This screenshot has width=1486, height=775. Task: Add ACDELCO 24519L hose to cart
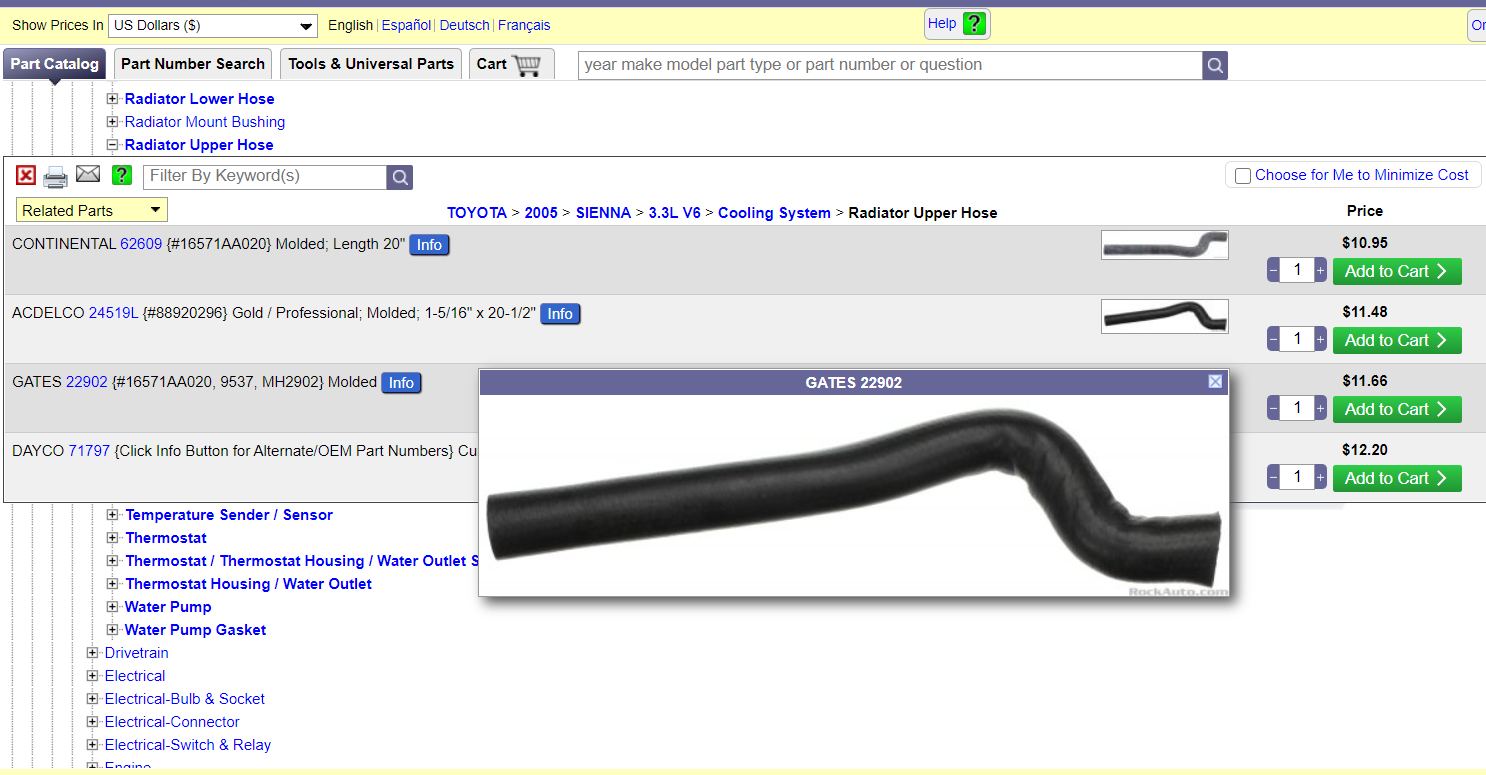(1397, 340)
